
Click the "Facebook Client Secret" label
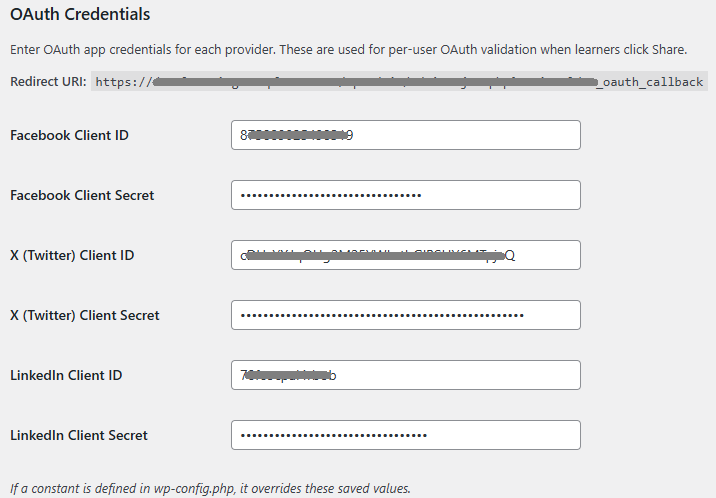[82, 195]
